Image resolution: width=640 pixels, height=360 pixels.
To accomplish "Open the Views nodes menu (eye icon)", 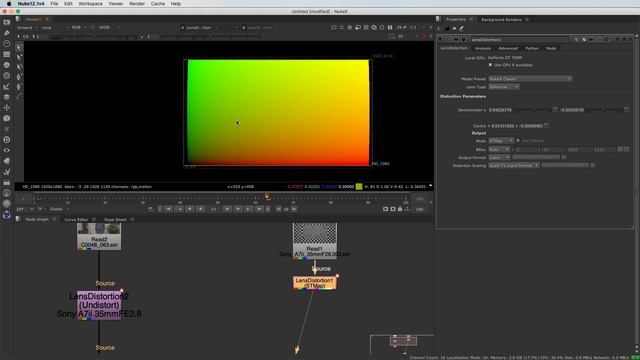I will coord(7,150).
